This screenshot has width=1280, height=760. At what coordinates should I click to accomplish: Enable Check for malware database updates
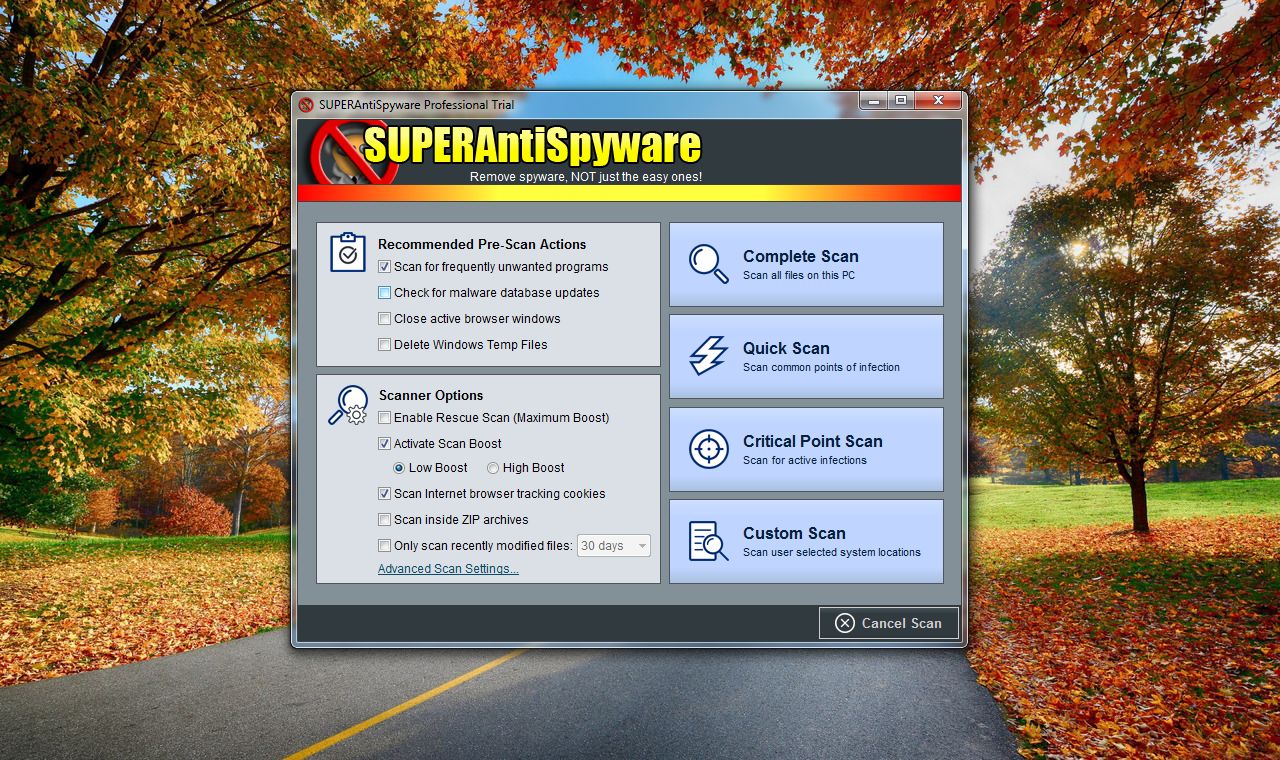pos(384,293)
